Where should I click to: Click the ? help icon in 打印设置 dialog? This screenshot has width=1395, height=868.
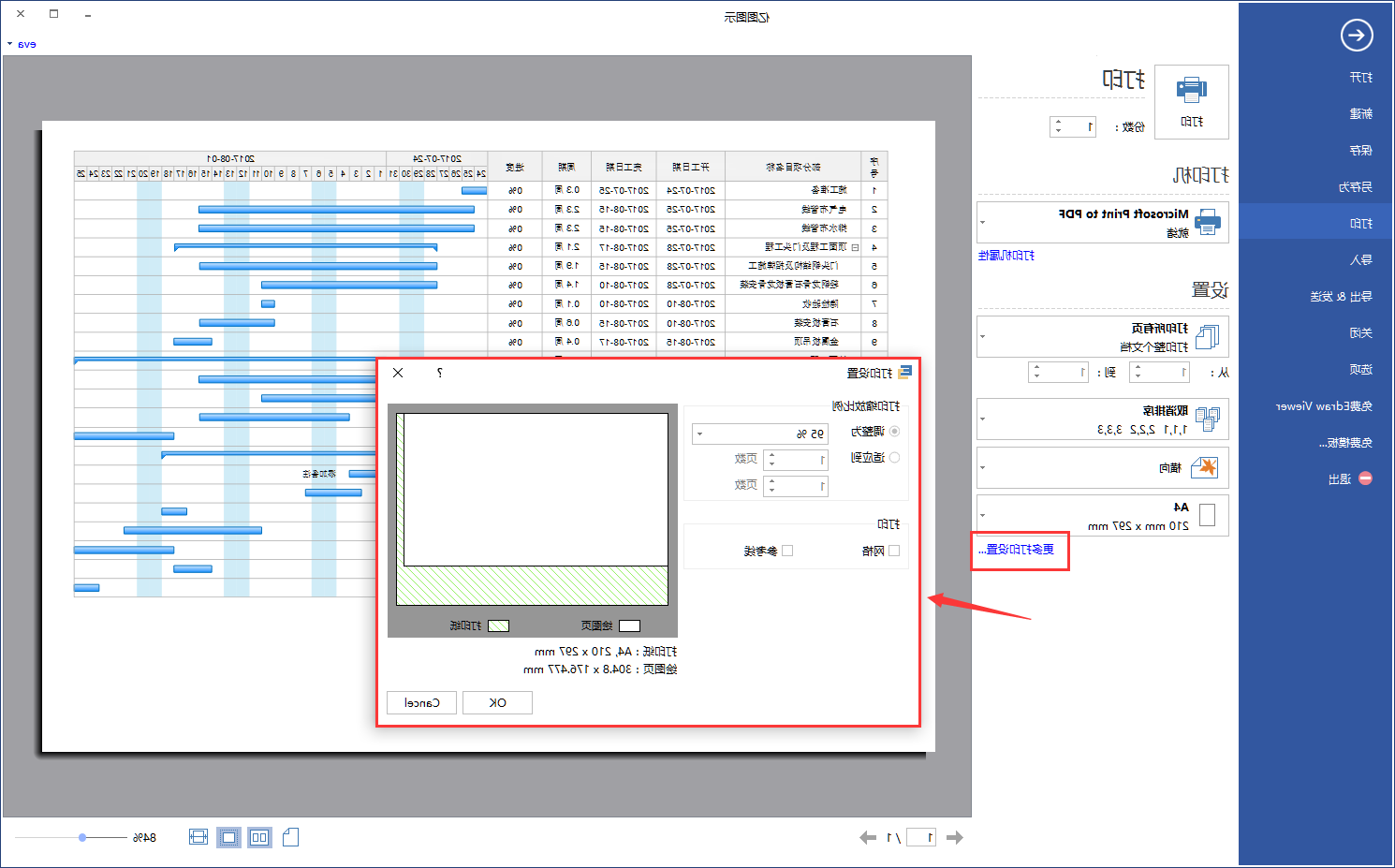tap(439, 373)
